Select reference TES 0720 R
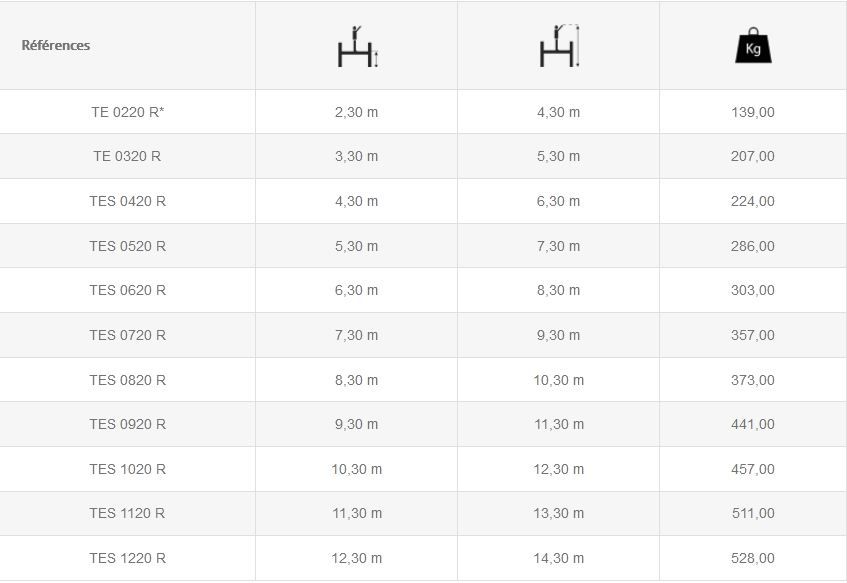 [x=127, y=335]
